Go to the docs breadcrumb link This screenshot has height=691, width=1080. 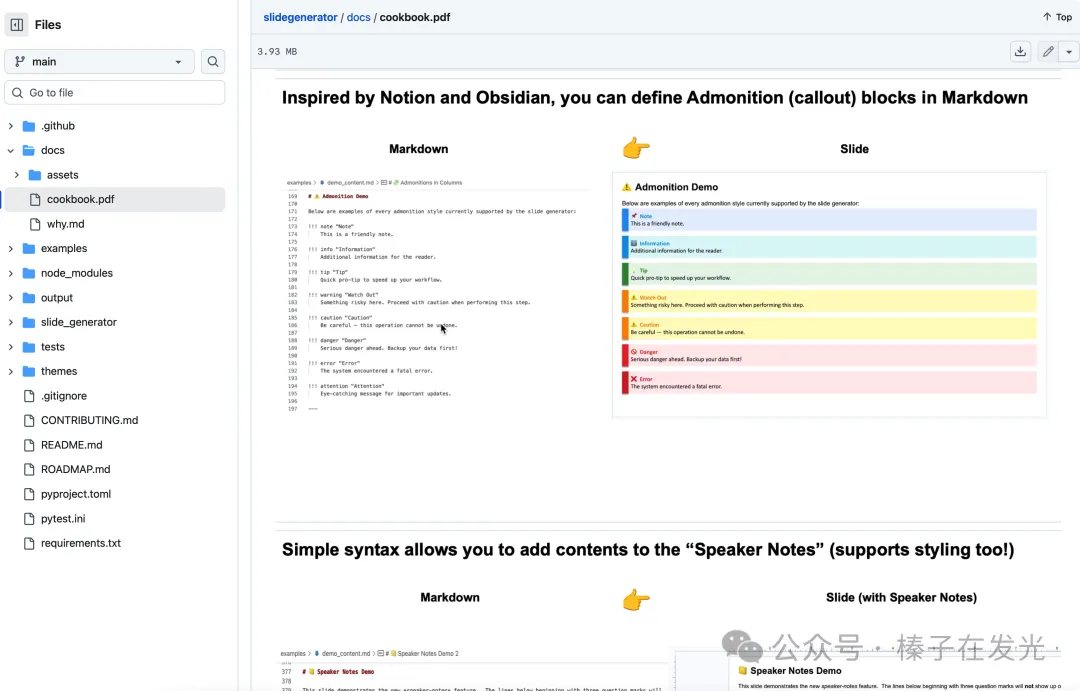358,18
